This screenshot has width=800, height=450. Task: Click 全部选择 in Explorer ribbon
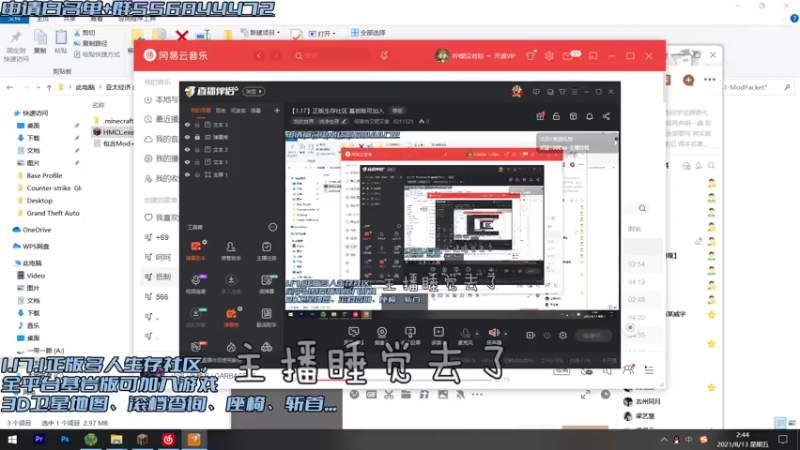pyautogui.click(x=368, y=33)
